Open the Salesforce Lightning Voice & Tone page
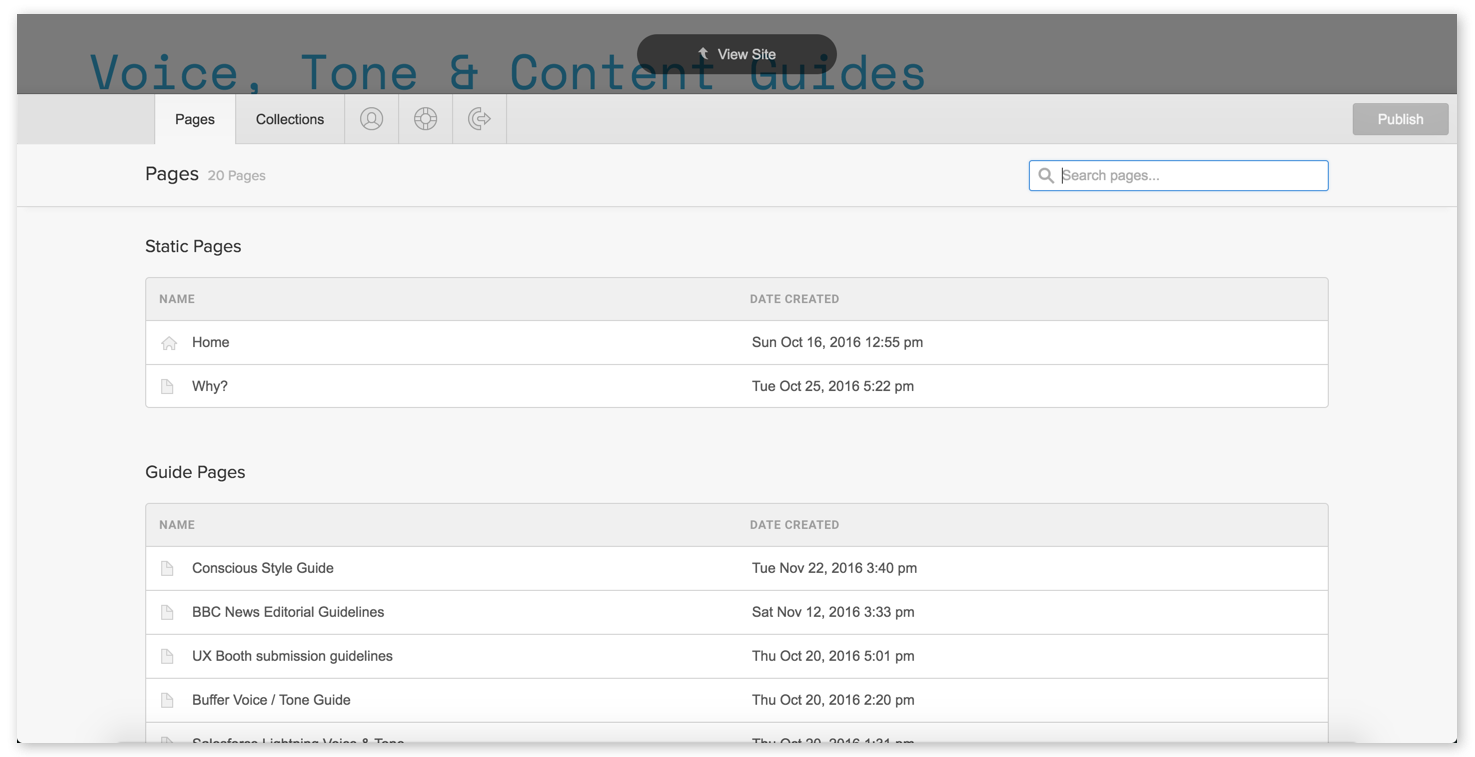The height and width of the screenshot is (757, 1475). click(x=297, y=742)
